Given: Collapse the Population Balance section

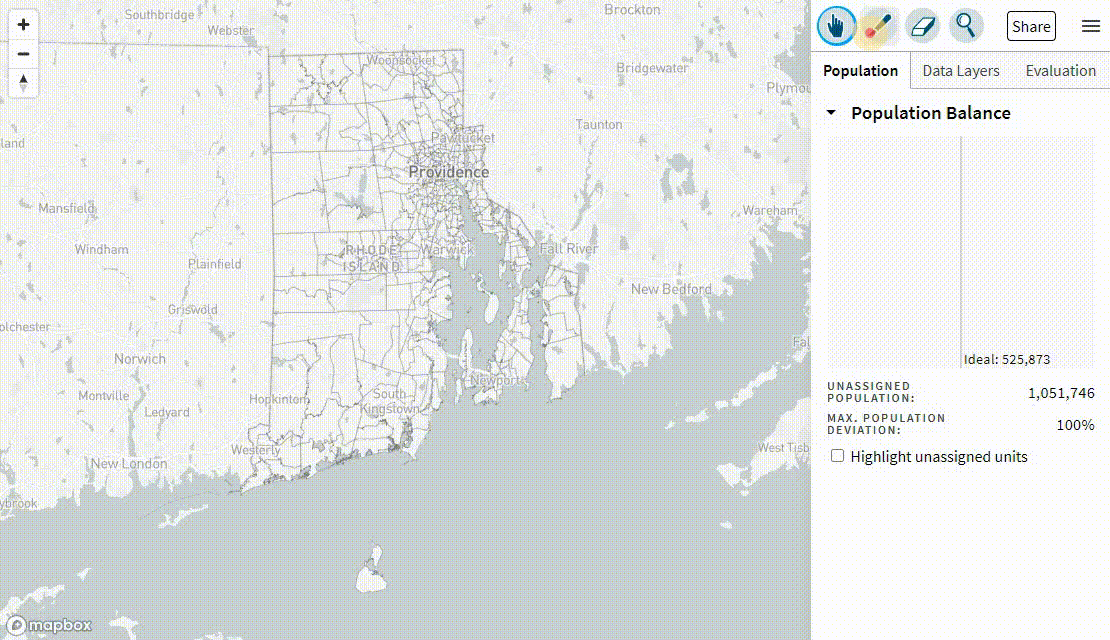Looking at the screenshot, I should point(830,113).
